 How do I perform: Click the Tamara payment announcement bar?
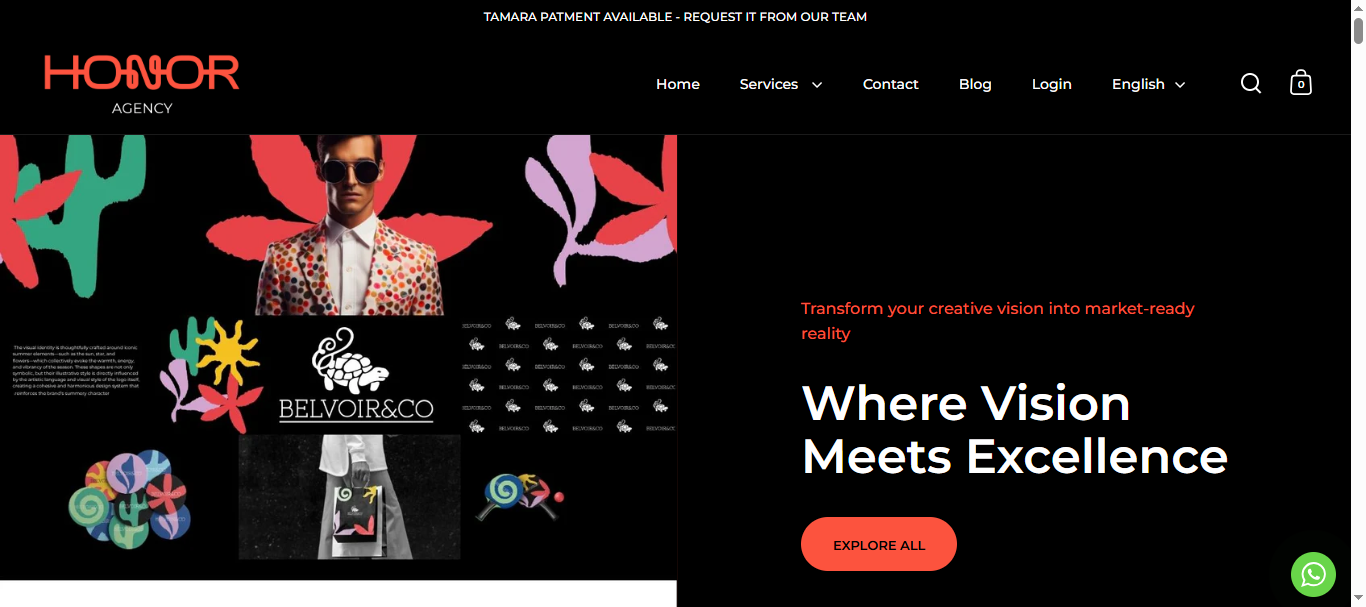(675, 17)
